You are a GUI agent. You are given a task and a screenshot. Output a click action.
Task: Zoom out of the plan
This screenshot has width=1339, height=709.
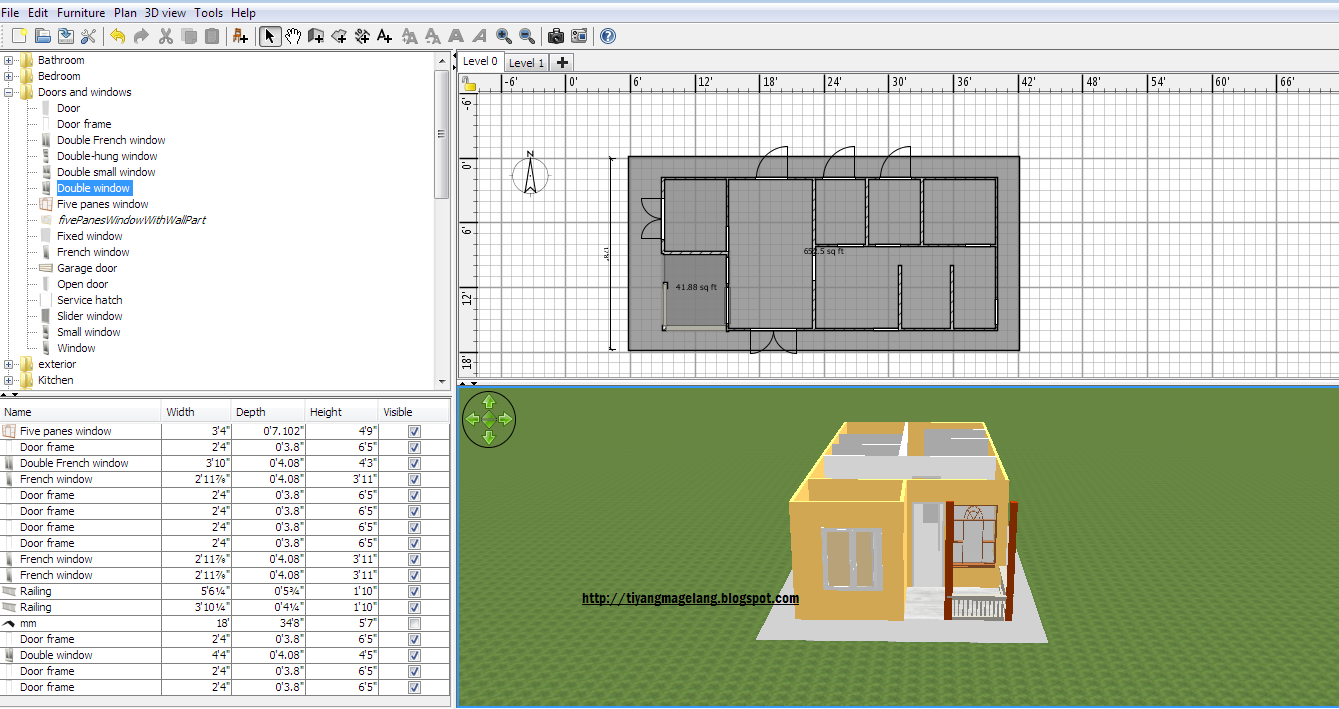pyautogui.click(x=526, y=36)
